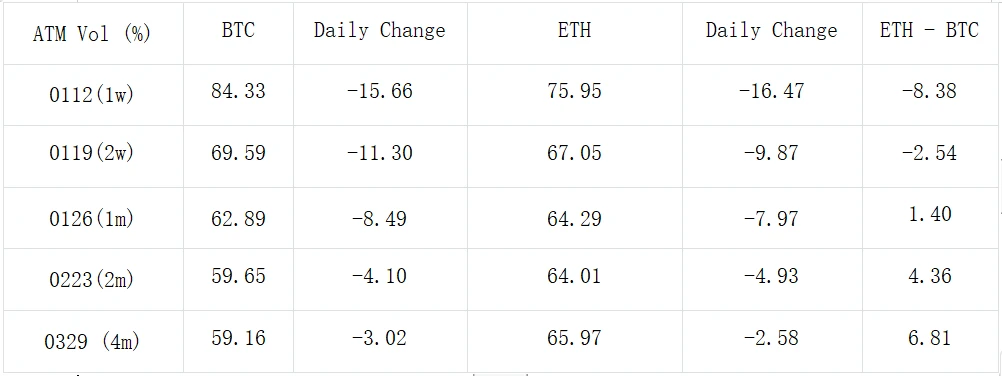
Task: Select the BTC value 69.59
Action: pyautogui.click(x=238, y=153)
